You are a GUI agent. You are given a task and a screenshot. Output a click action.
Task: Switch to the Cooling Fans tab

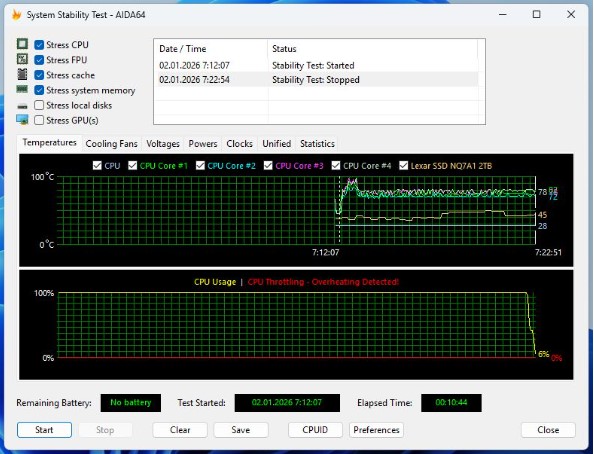tap(111, 144)
